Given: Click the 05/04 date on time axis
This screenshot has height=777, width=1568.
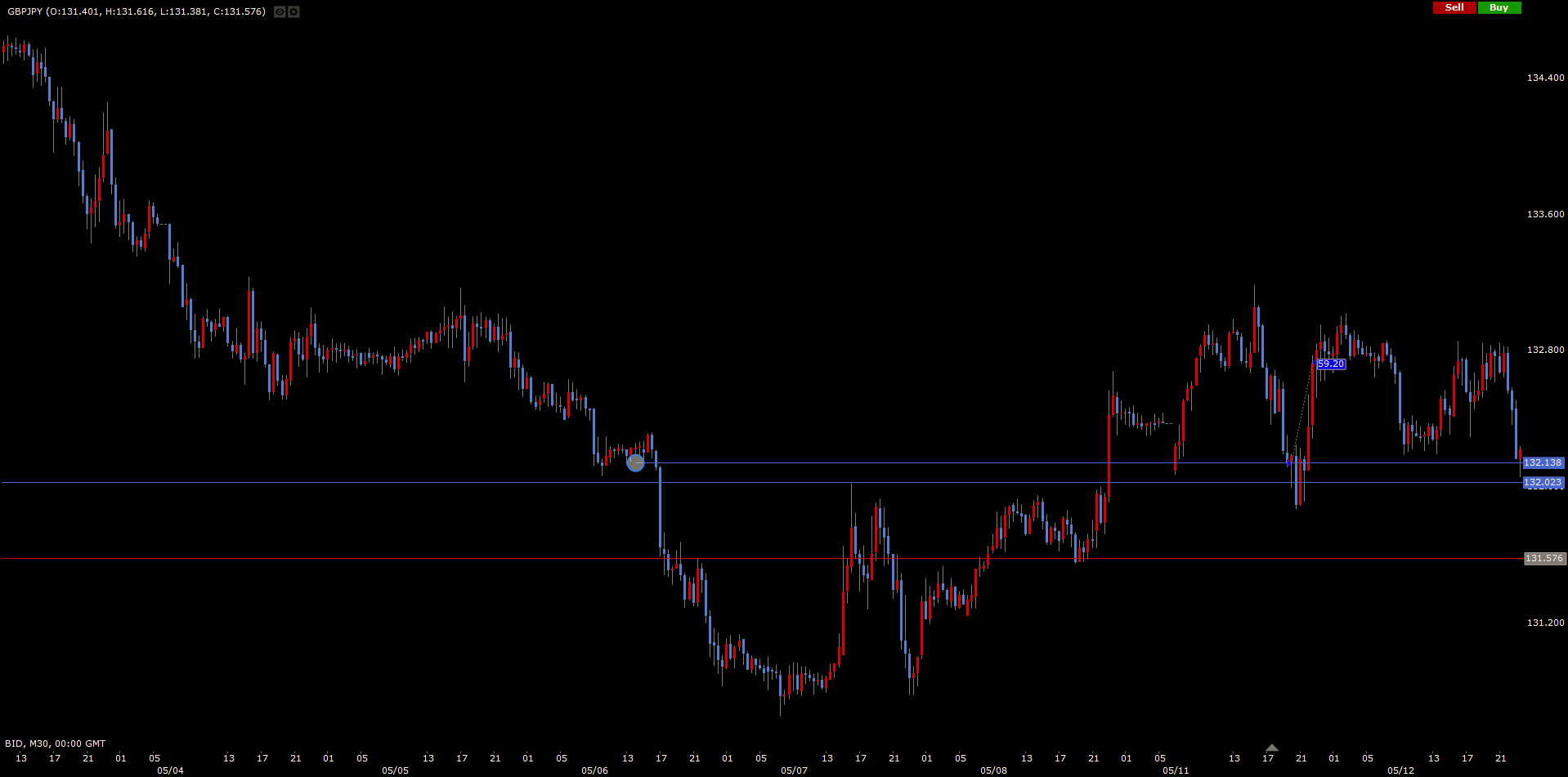Looking at the screenshot, I should [x=170, y=770].
